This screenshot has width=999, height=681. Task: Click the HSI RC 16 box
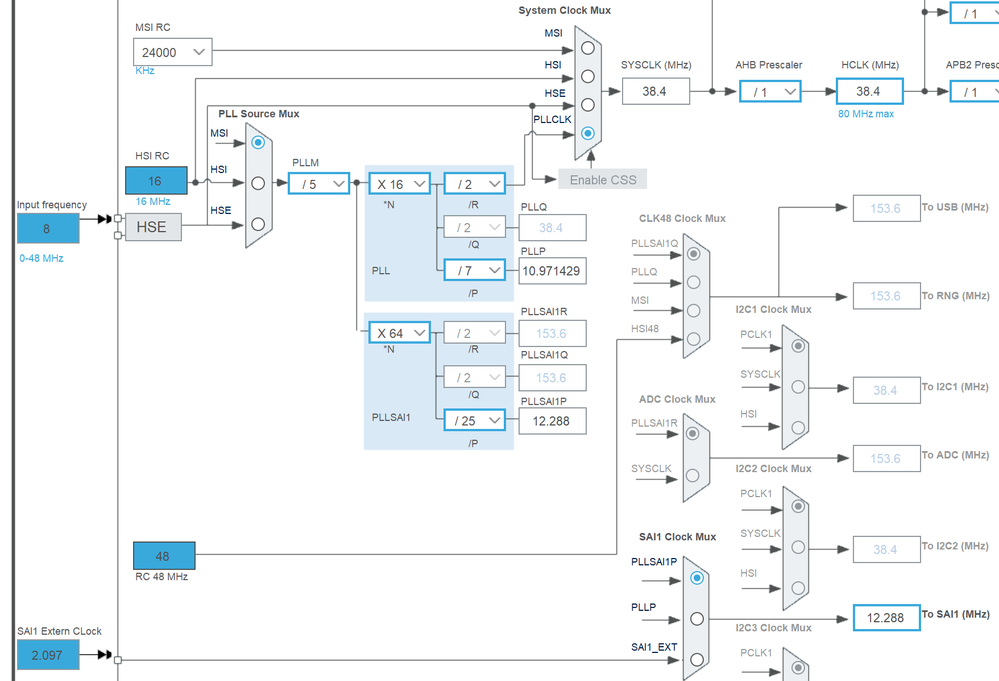156,181
